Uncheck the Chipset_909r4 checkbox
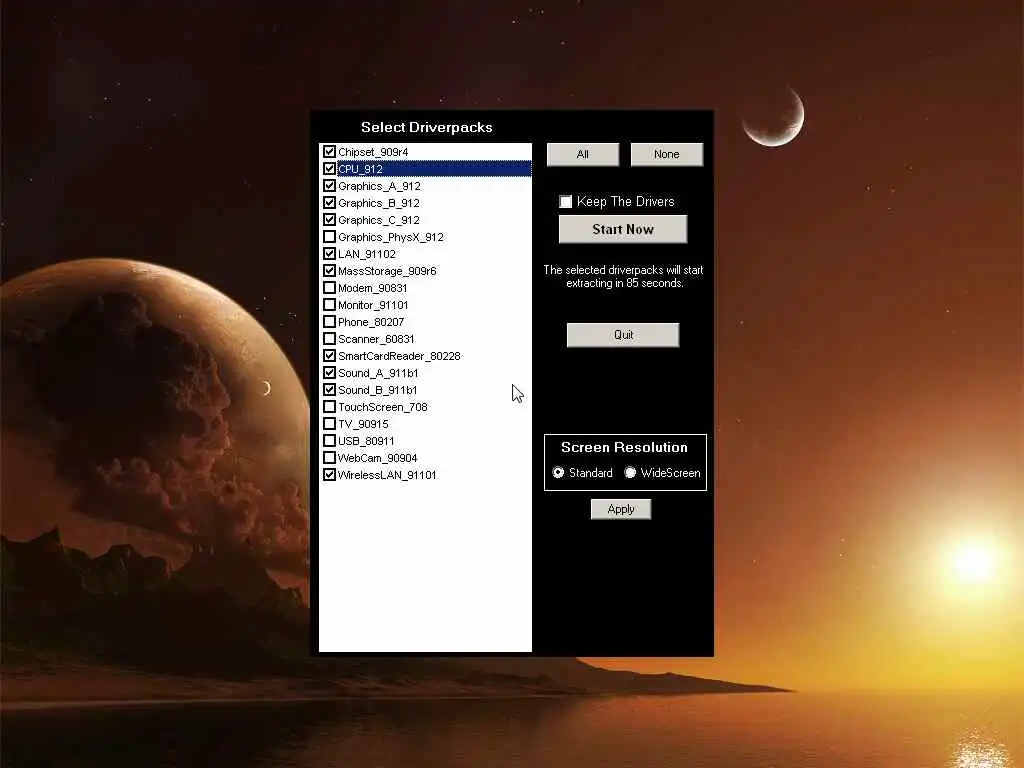 coord(329,152)
